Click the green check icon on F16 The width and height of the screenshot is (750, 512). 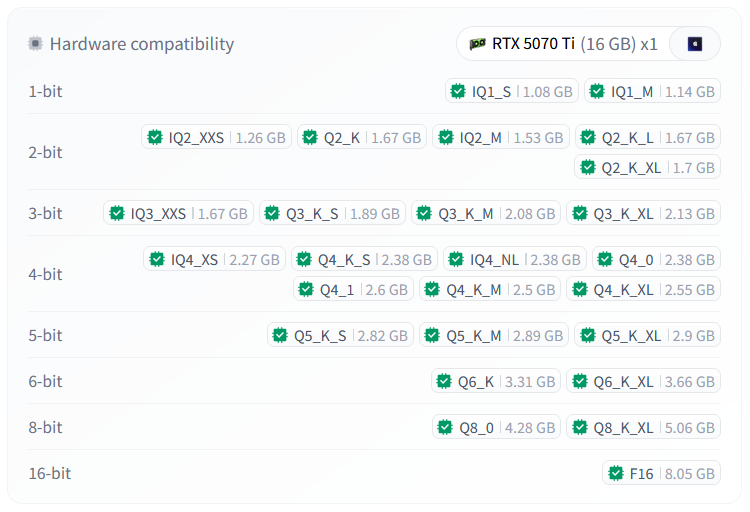pyautogui.click(x=616, y=473)
